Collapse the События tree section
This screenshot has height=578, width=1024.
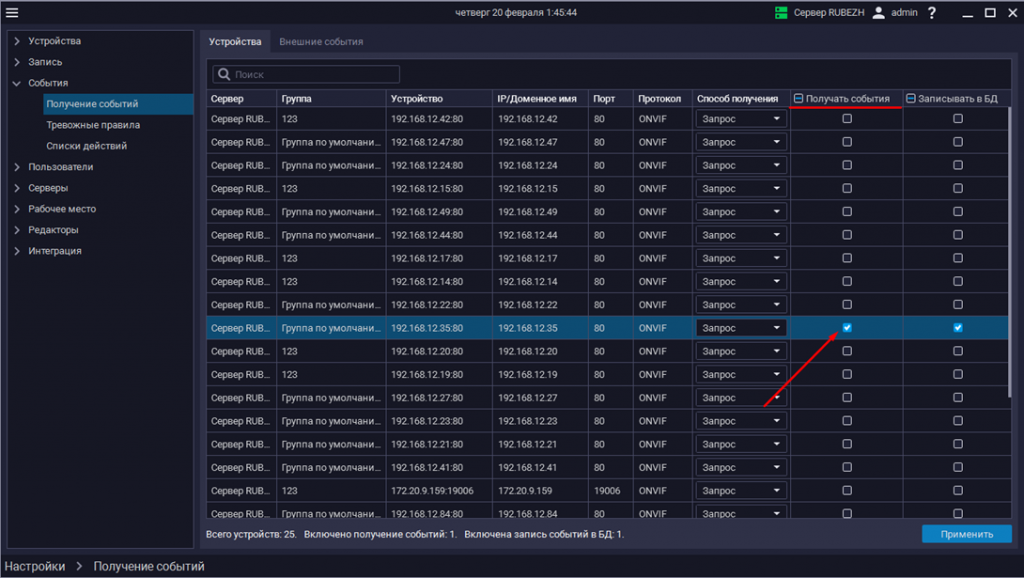(x=17, y=83)
